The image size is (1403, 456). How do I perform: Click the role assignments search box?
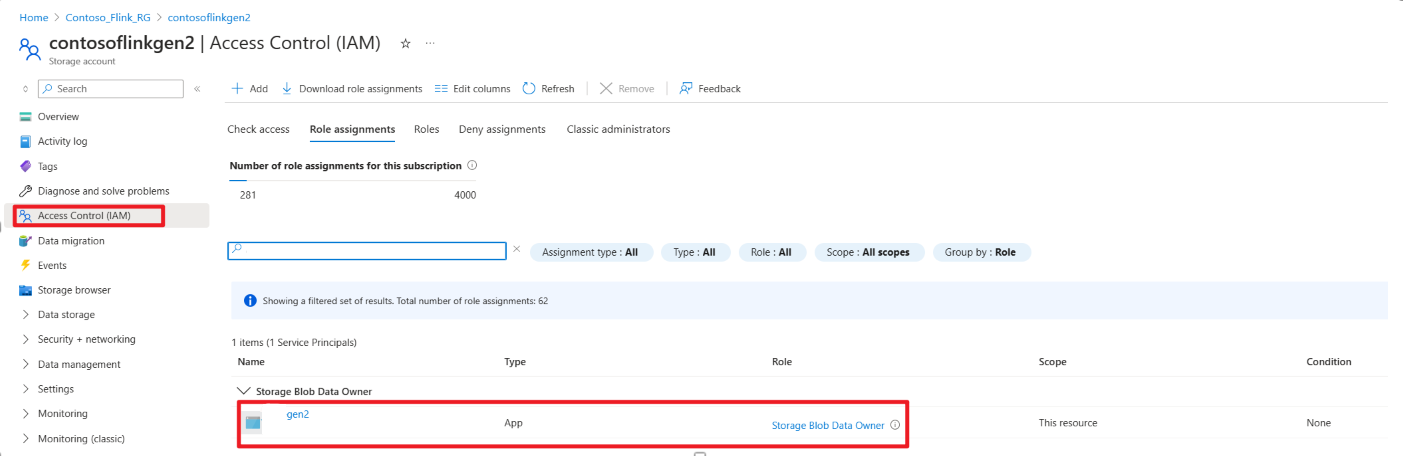point(367,250)
